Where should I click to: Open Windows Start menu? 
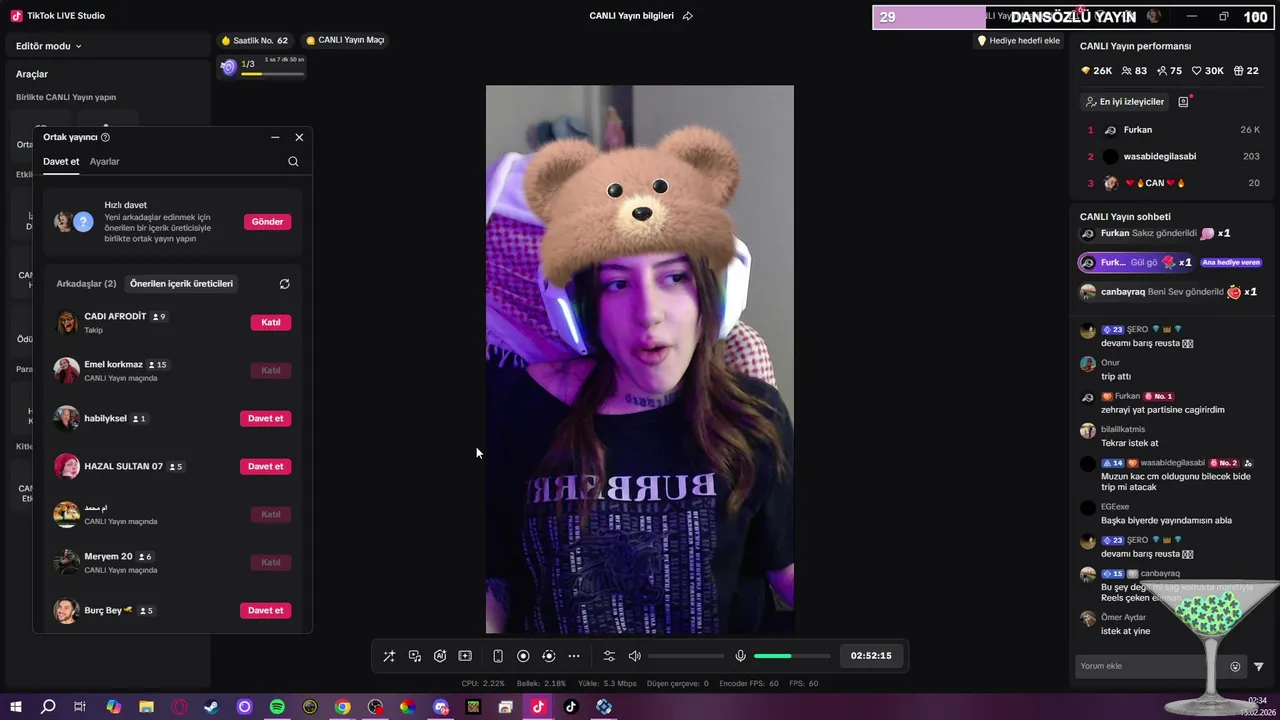coord(15,707)
